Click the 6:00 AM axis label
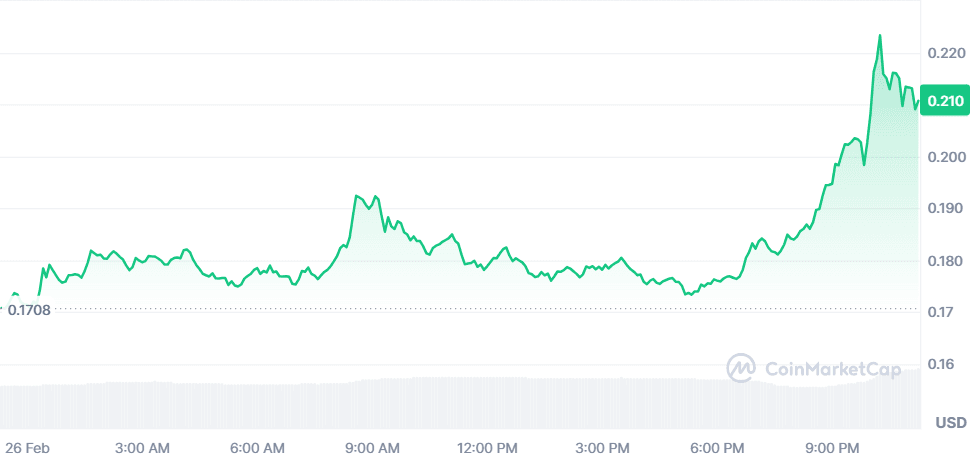The height and width of the screenshot is (457, 975). click(x=259, y=445)
